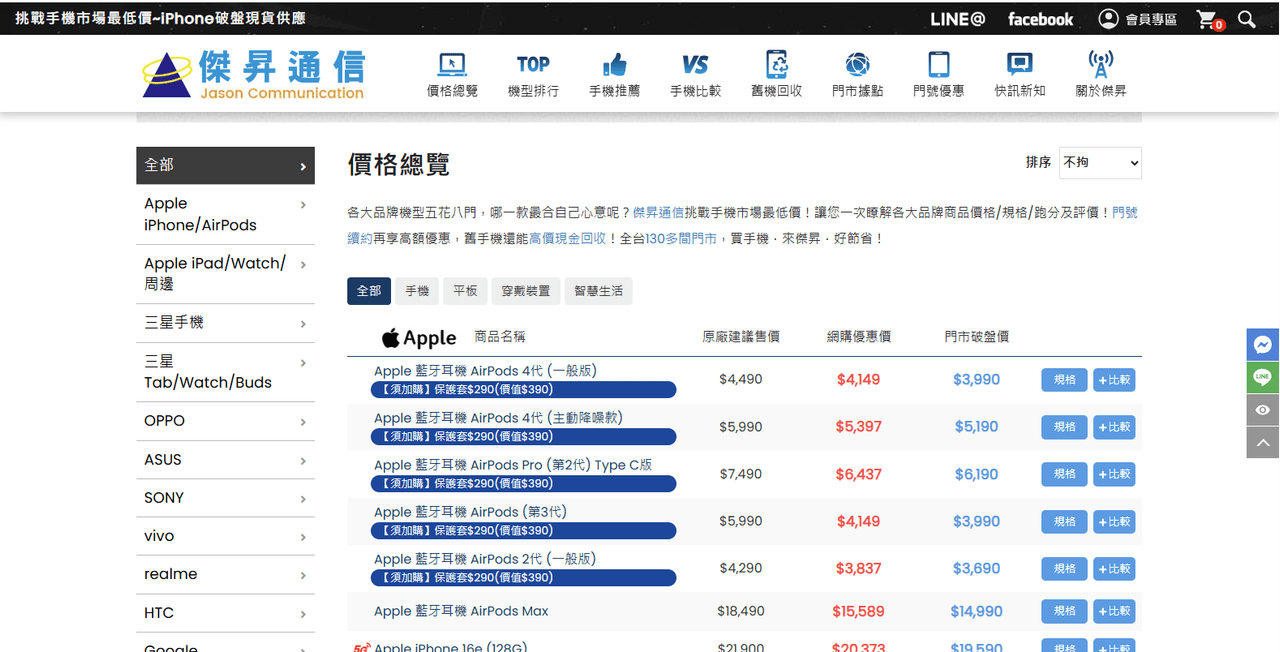The image size is (1280, 652).
Task: Expand 三星手機 sidebar category
Action: click(225, 323)
